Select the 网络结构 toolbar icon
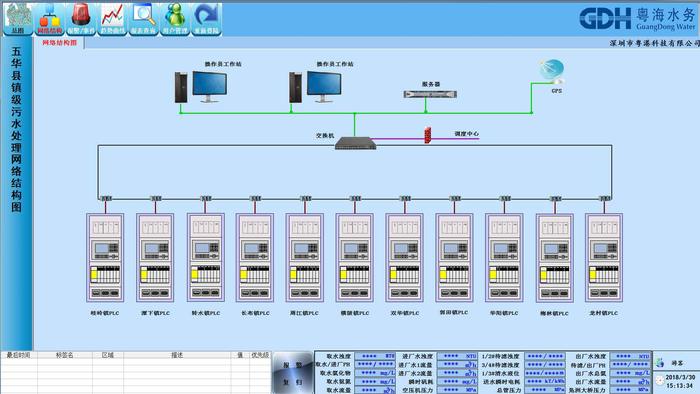The height and width of the screenshot is (394, 700). click(x=50, y=19)
